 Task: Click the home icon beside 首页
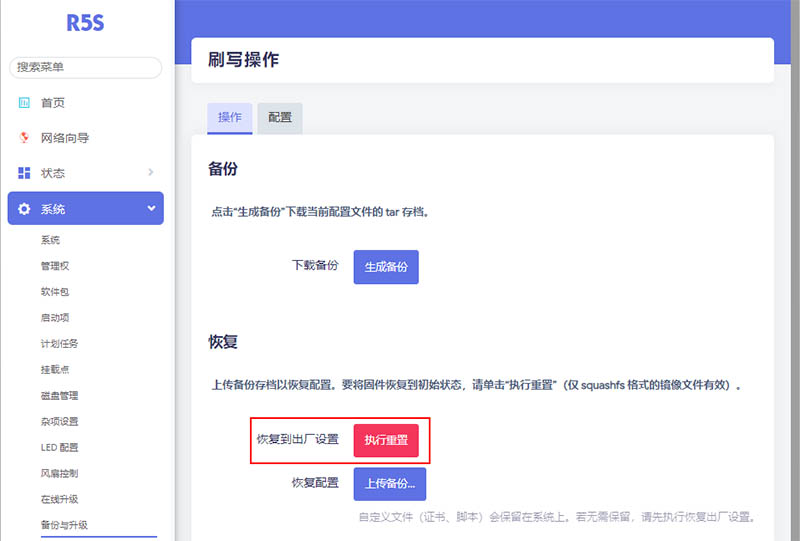pyautogui.click(x=24, y=103)
